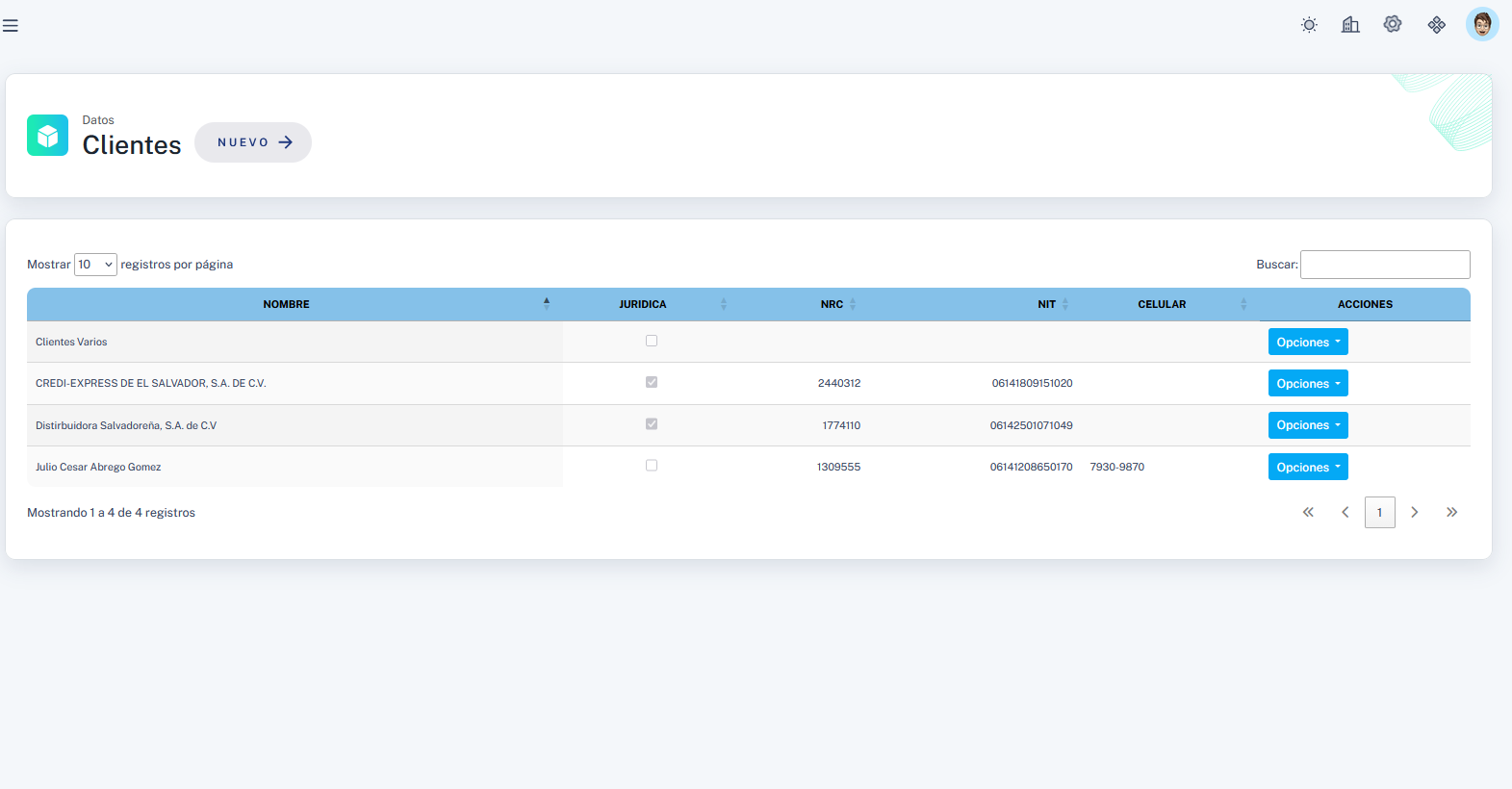This screenshot has width=1512, height=789.
Task: Click the Buscar search field
Action: (x=1385, y=265)
